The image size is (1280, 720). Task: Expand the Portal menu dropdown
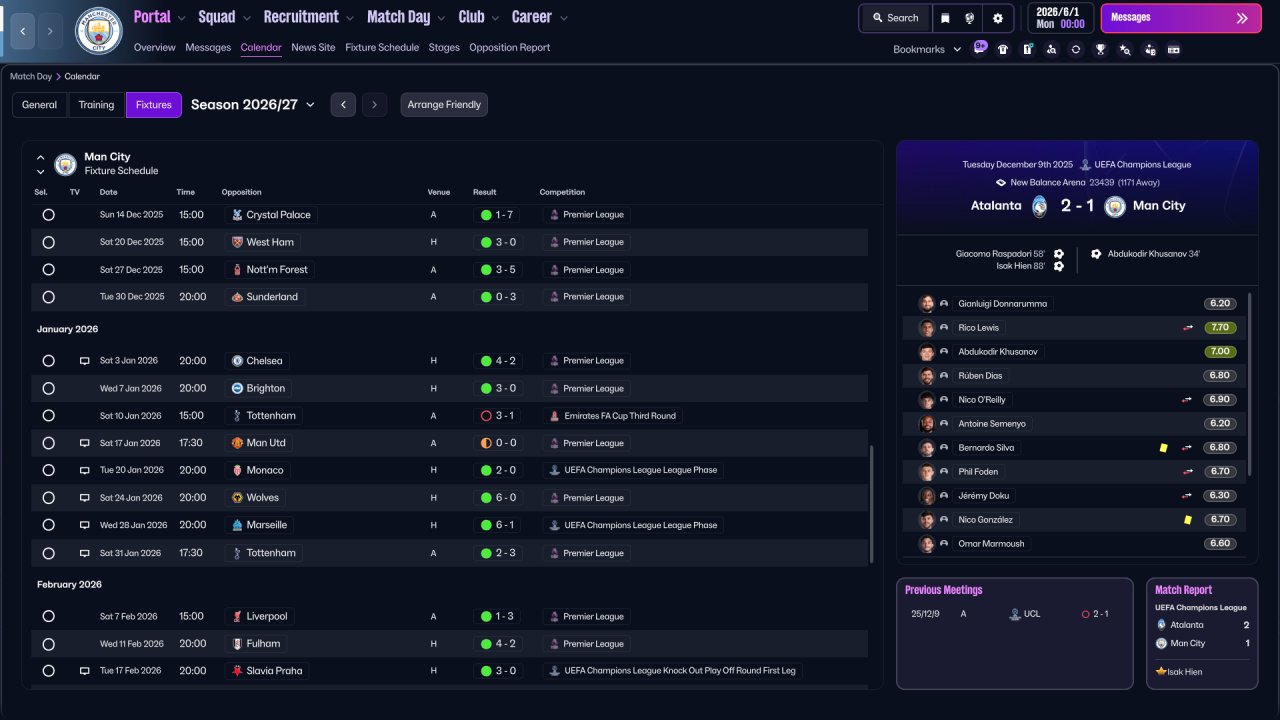pos(180,18)
